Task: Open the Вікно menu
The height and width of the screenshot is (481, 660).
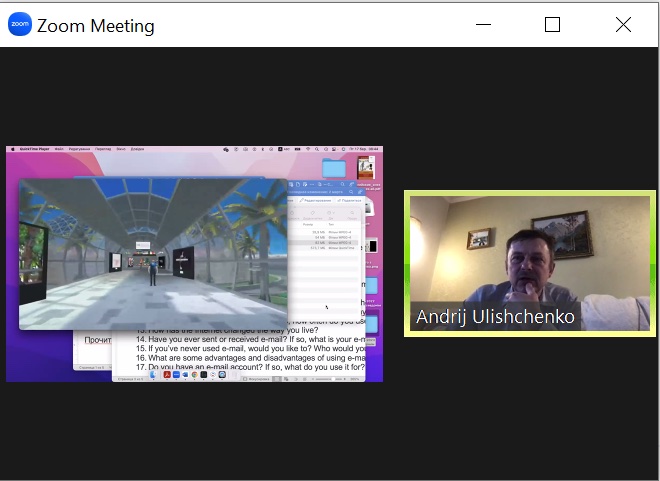Action: (x=121, y=149)
